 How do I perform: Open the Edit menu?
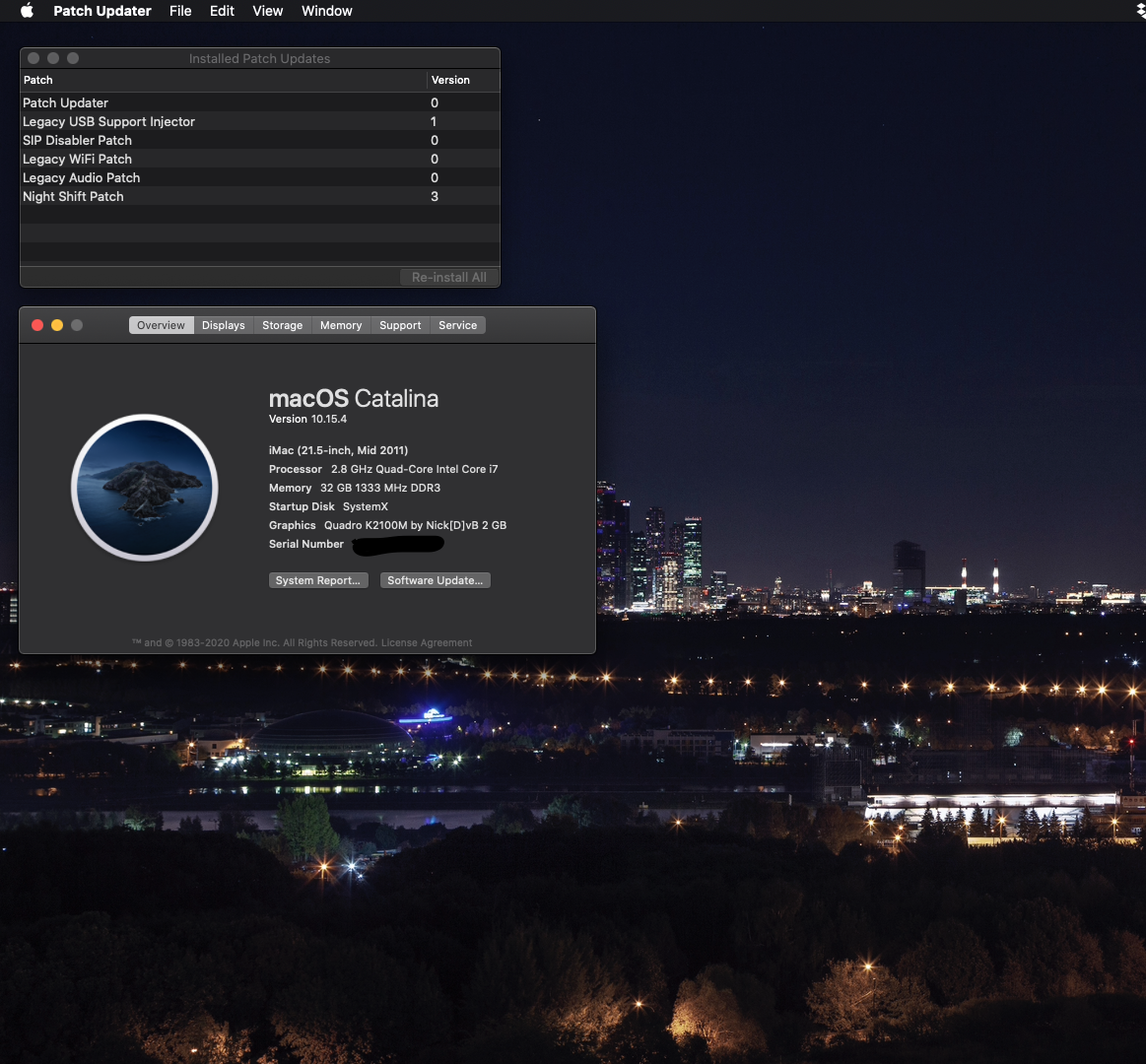[x=222, y=11]
